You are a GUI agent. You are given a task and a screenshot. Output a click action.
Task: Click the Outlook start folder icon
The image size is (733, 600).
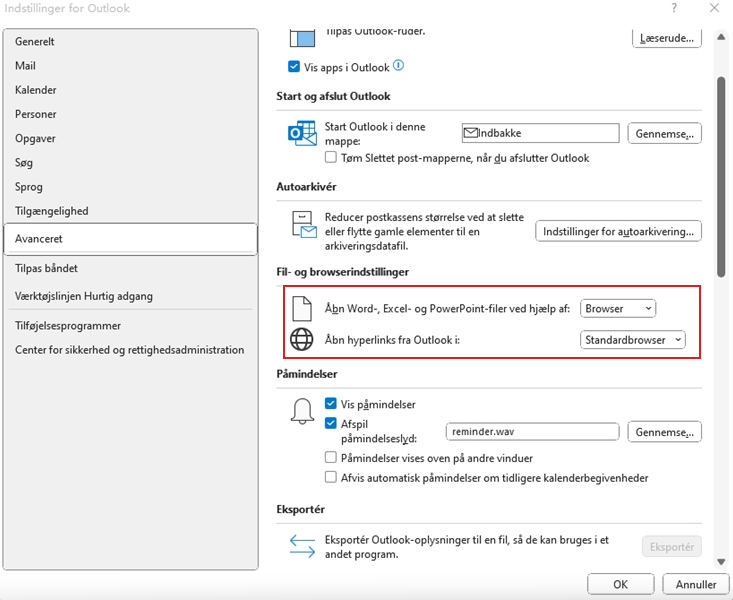pyautogui.click(x=302, y=133)
